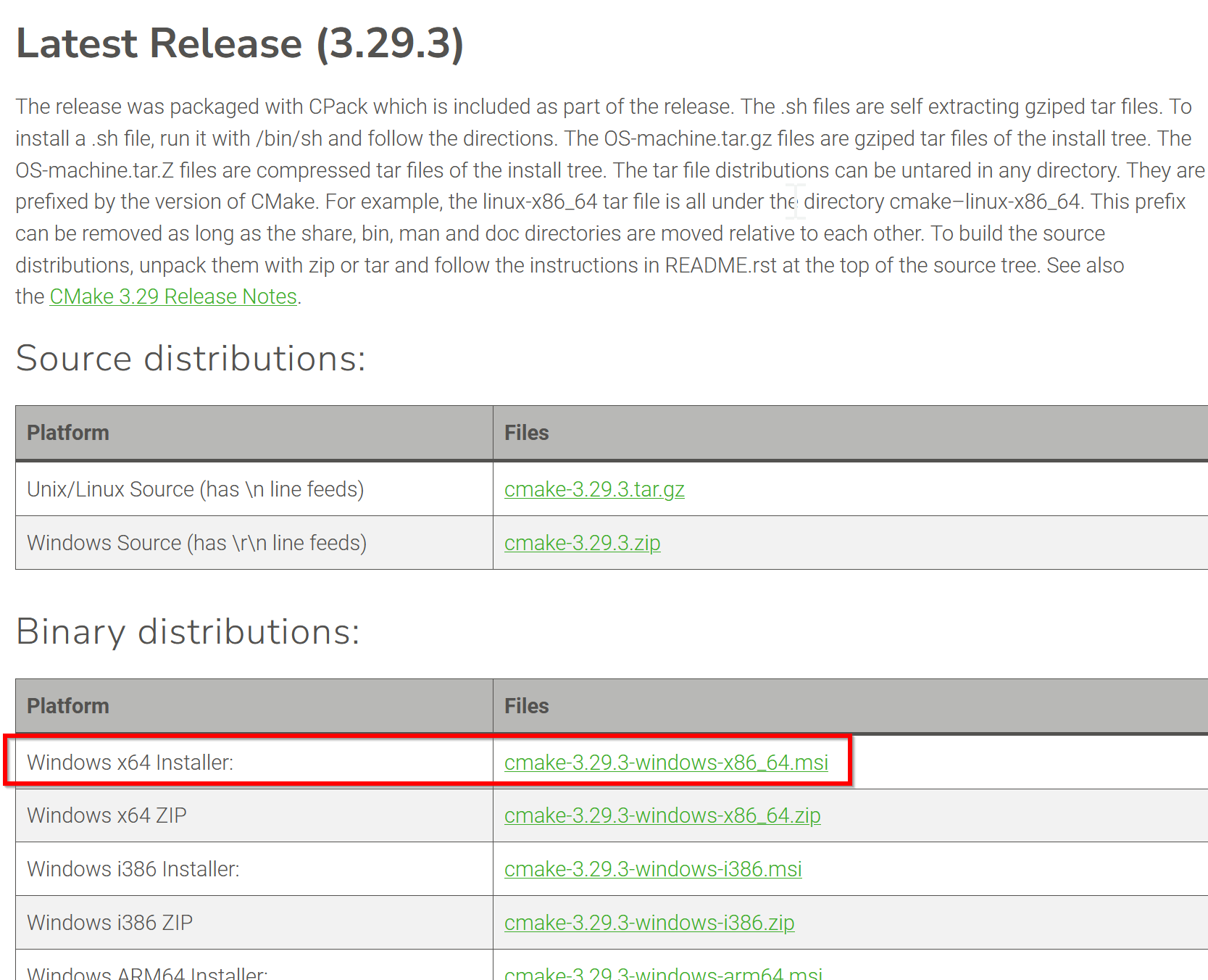The width and height of the screenshot is (1208, 980).
Task: Select the 'Windows i386 ZIP' cell
Action: point(254,923)
